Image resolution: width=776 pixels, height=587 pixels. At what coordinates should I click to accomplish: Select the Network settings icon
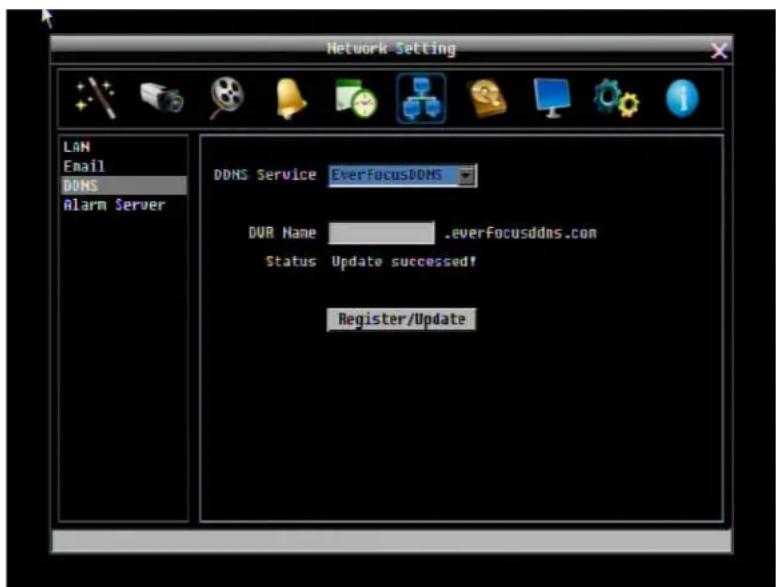pyautogui.click(x=421, y=98)
